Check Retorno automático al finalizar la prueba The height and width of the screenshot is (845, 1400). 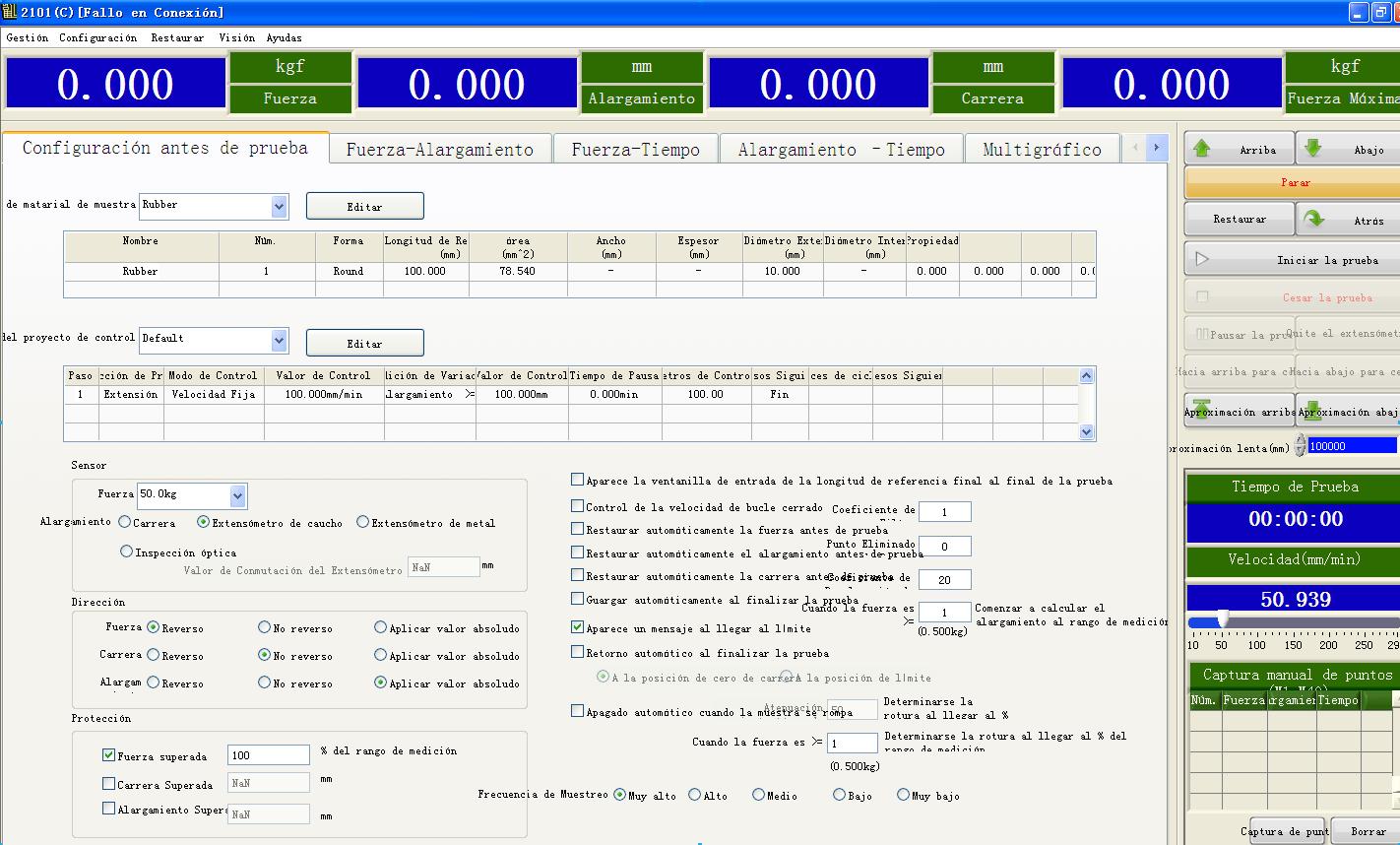click(x=578, y=652)
